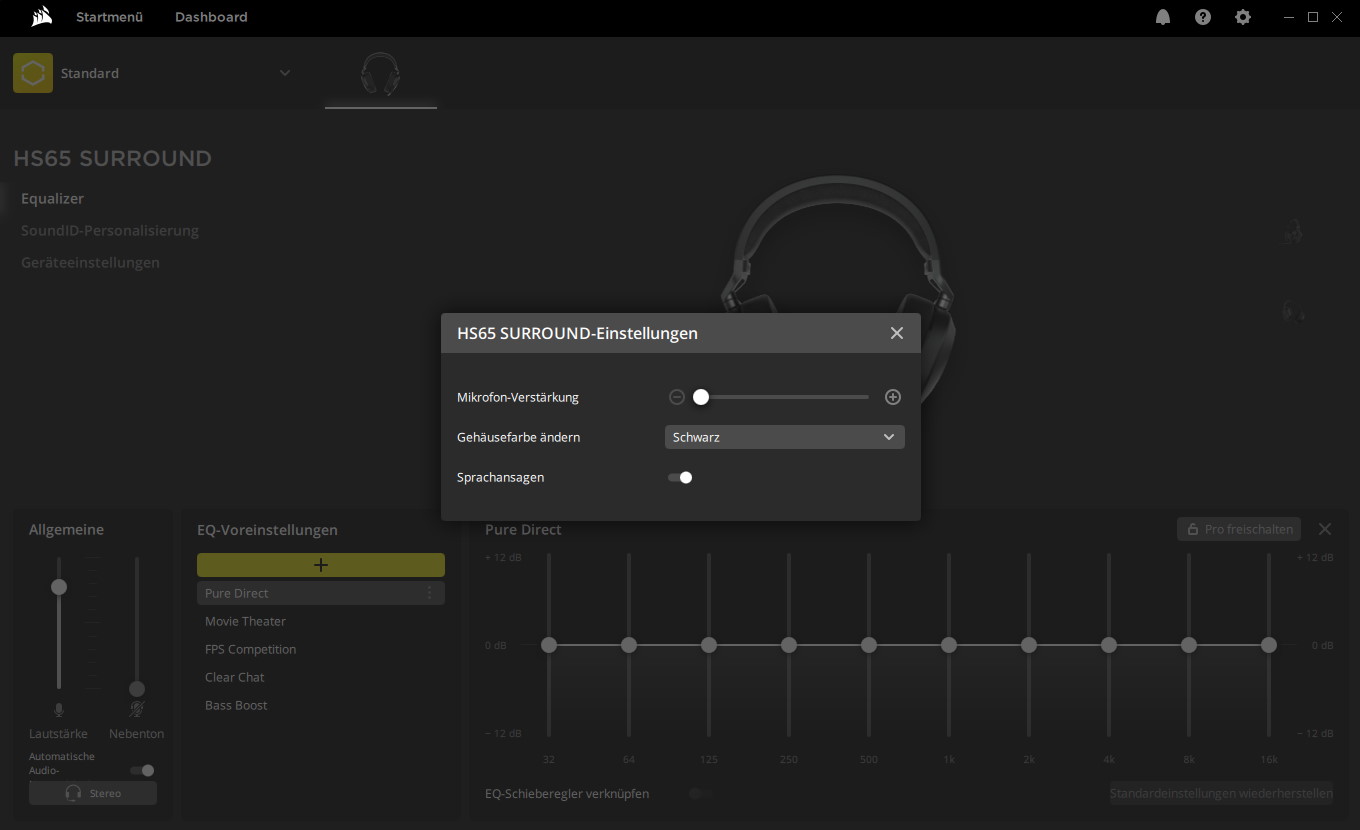The image size is (1360, 830).
Task: Click the microphone icon under volume slider
Action: [x=59, y=709]
